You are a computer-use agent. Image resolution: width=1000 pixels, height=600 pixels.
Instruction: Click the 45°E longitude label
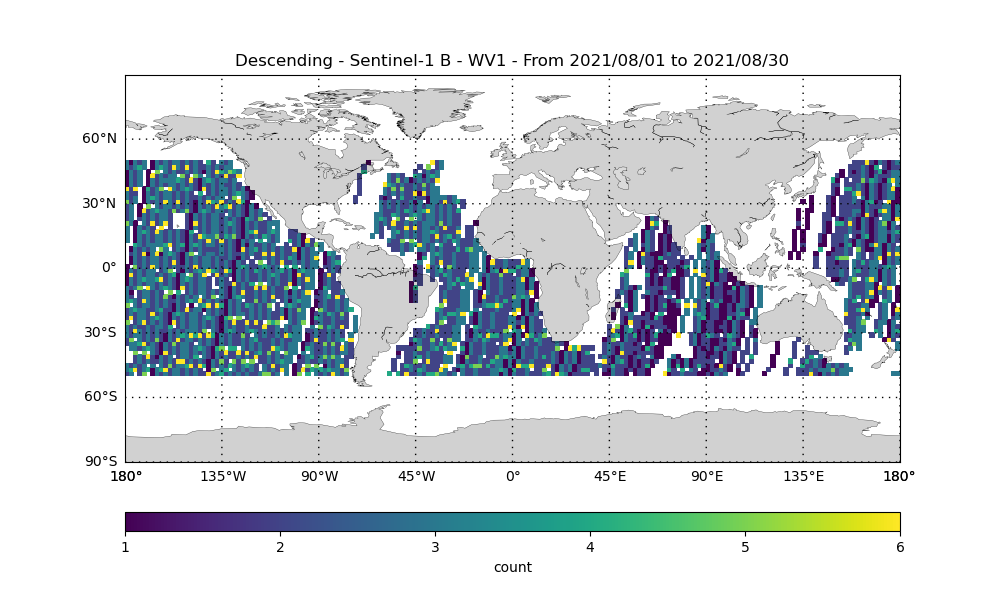pos(610,476)
